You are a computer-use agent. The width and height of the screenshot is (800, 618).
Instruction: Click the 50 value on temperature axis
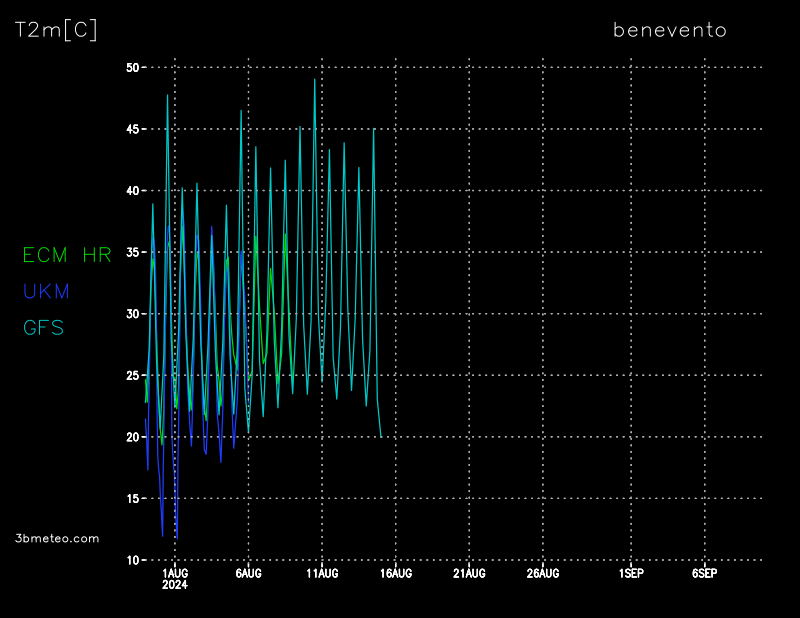point(132,67)
